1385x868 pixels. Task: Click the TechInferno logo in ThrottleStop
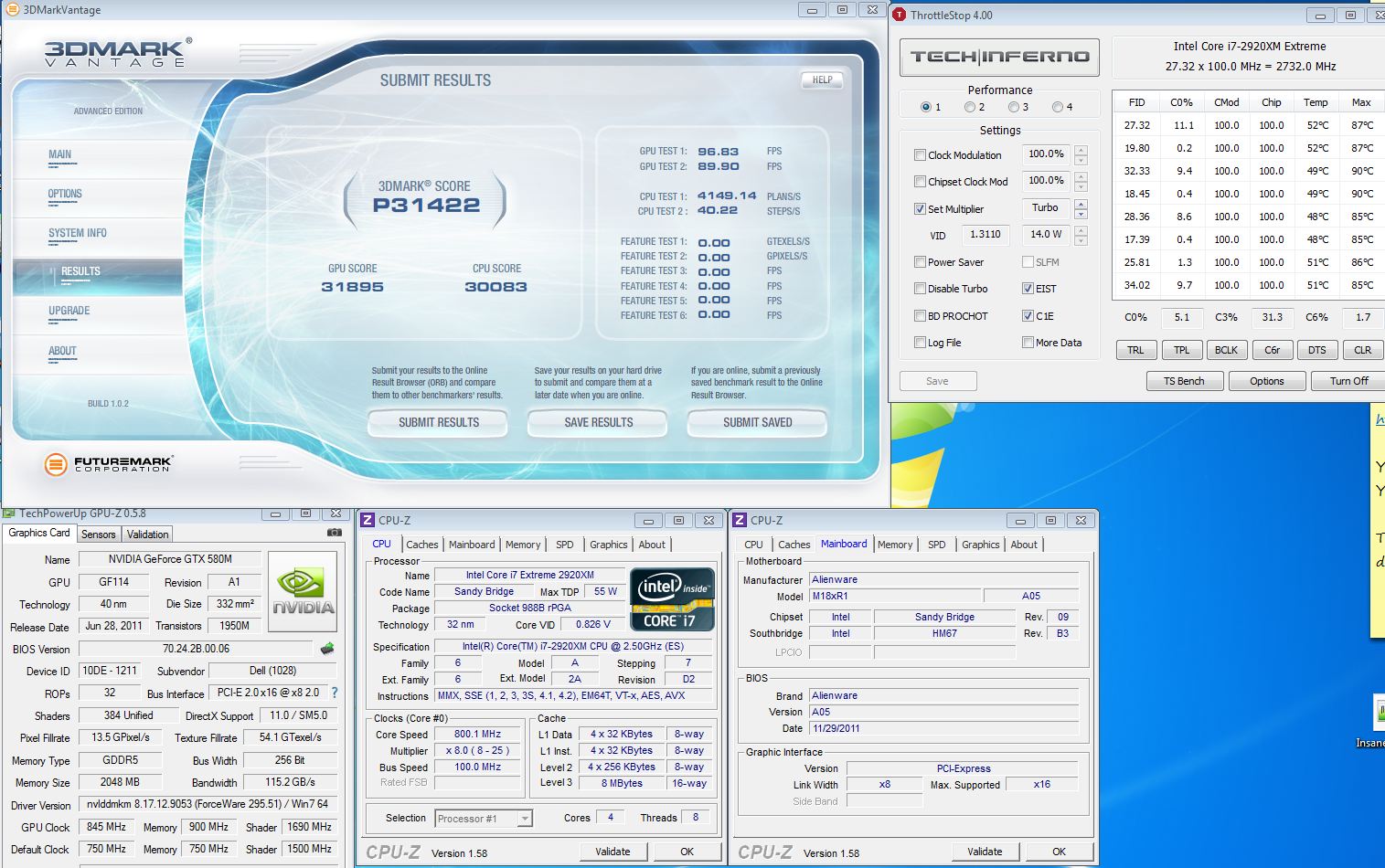coord(999,58)
